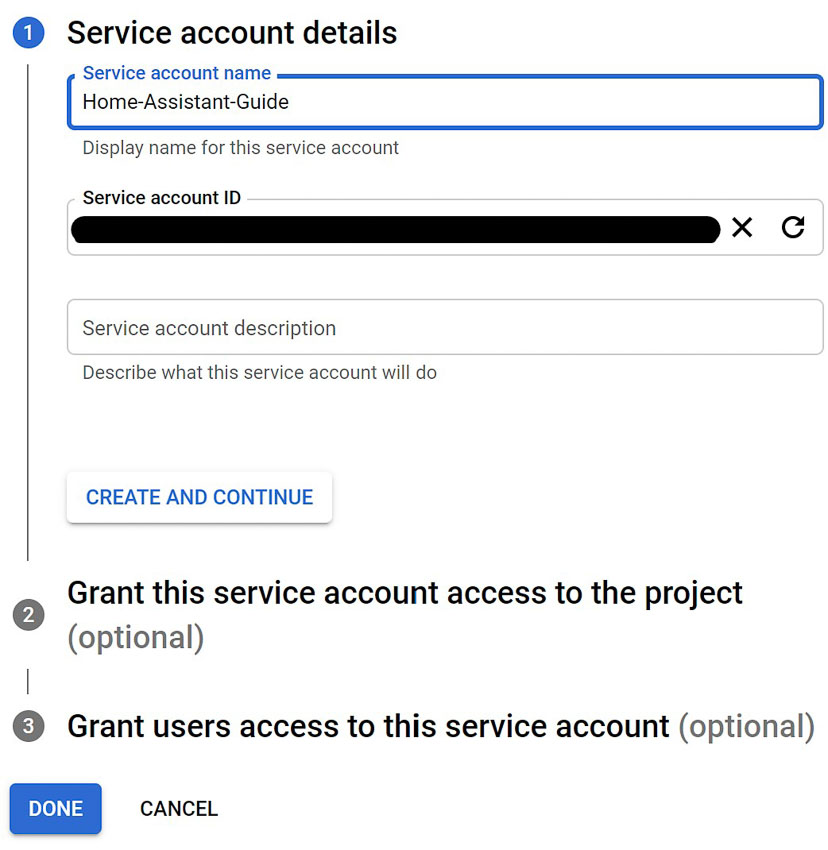Select the refresh icon beside the ID field
Screen dimensions: 828x850
pos(793,228)
